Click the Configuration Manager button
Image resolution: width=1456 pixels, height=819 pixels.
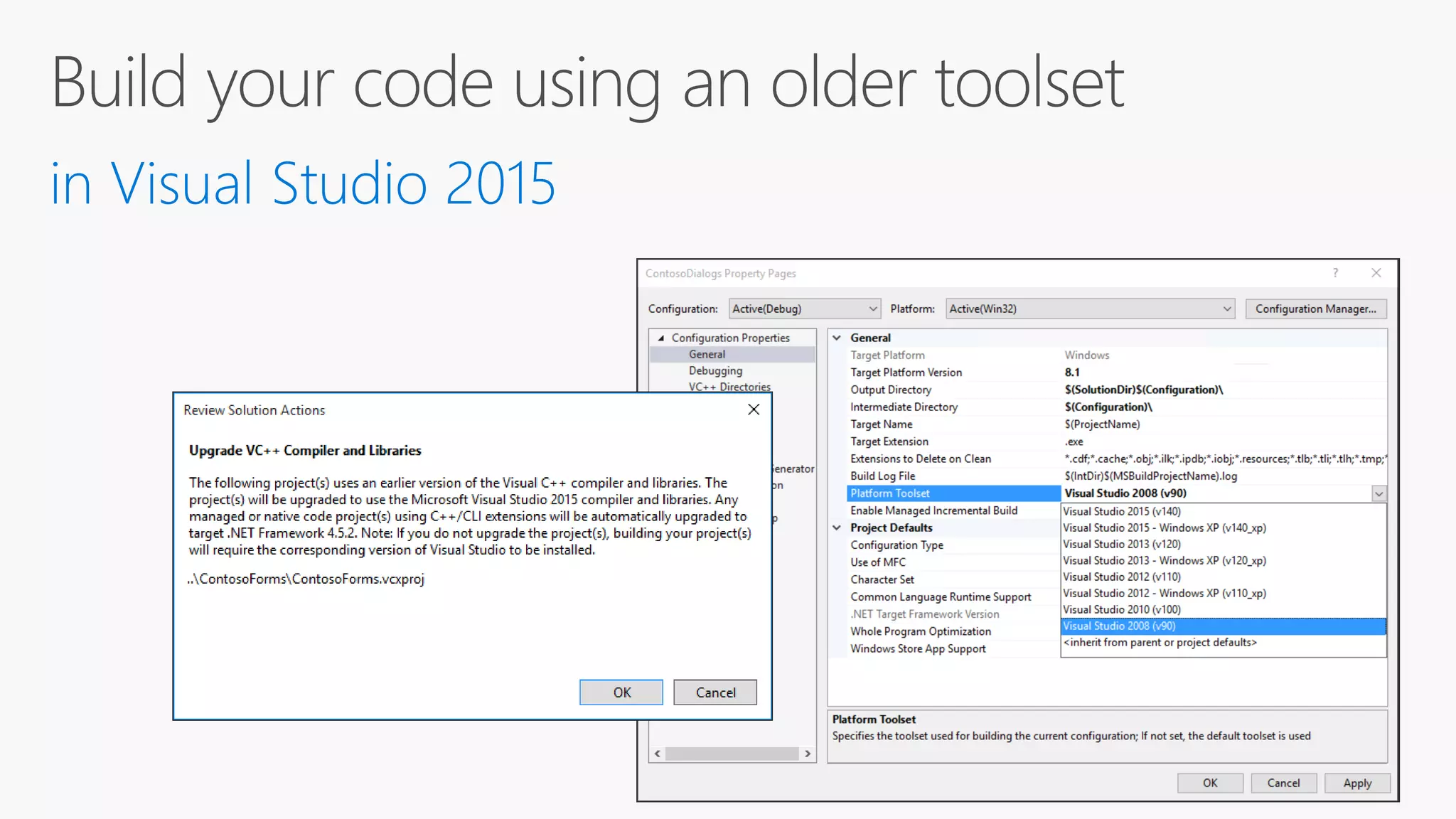(x=1315, y=309)
